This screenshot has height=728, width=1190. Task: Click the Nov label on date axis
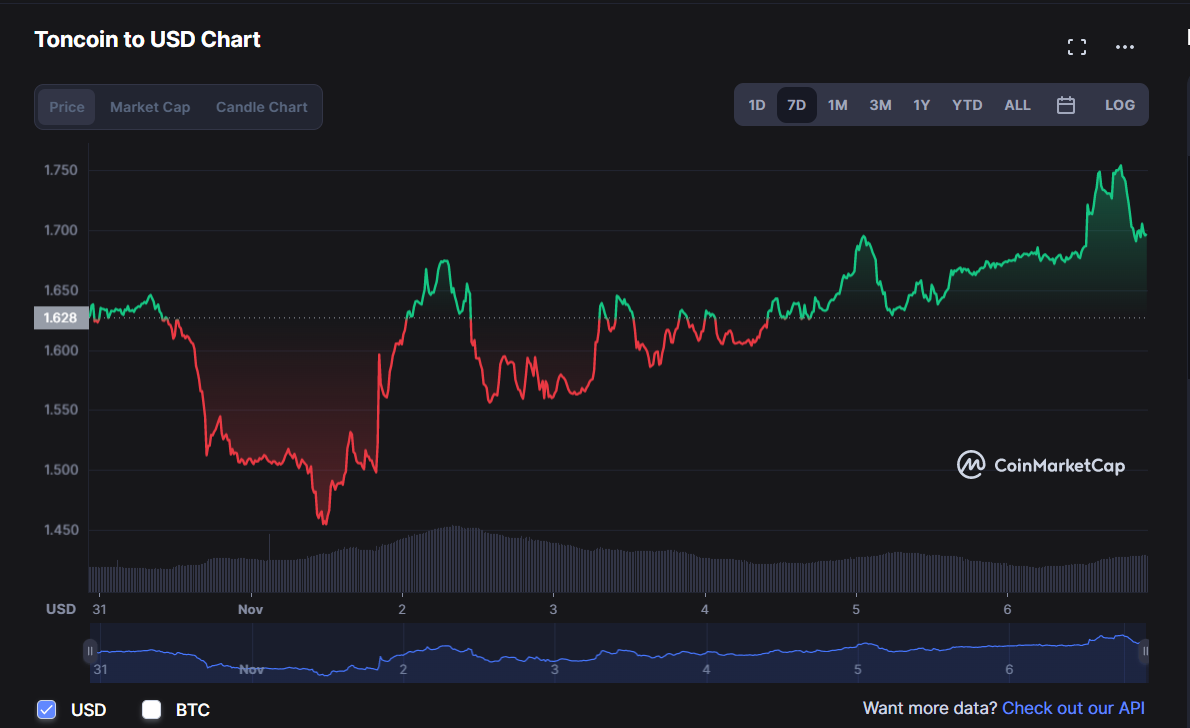[250, 610]
